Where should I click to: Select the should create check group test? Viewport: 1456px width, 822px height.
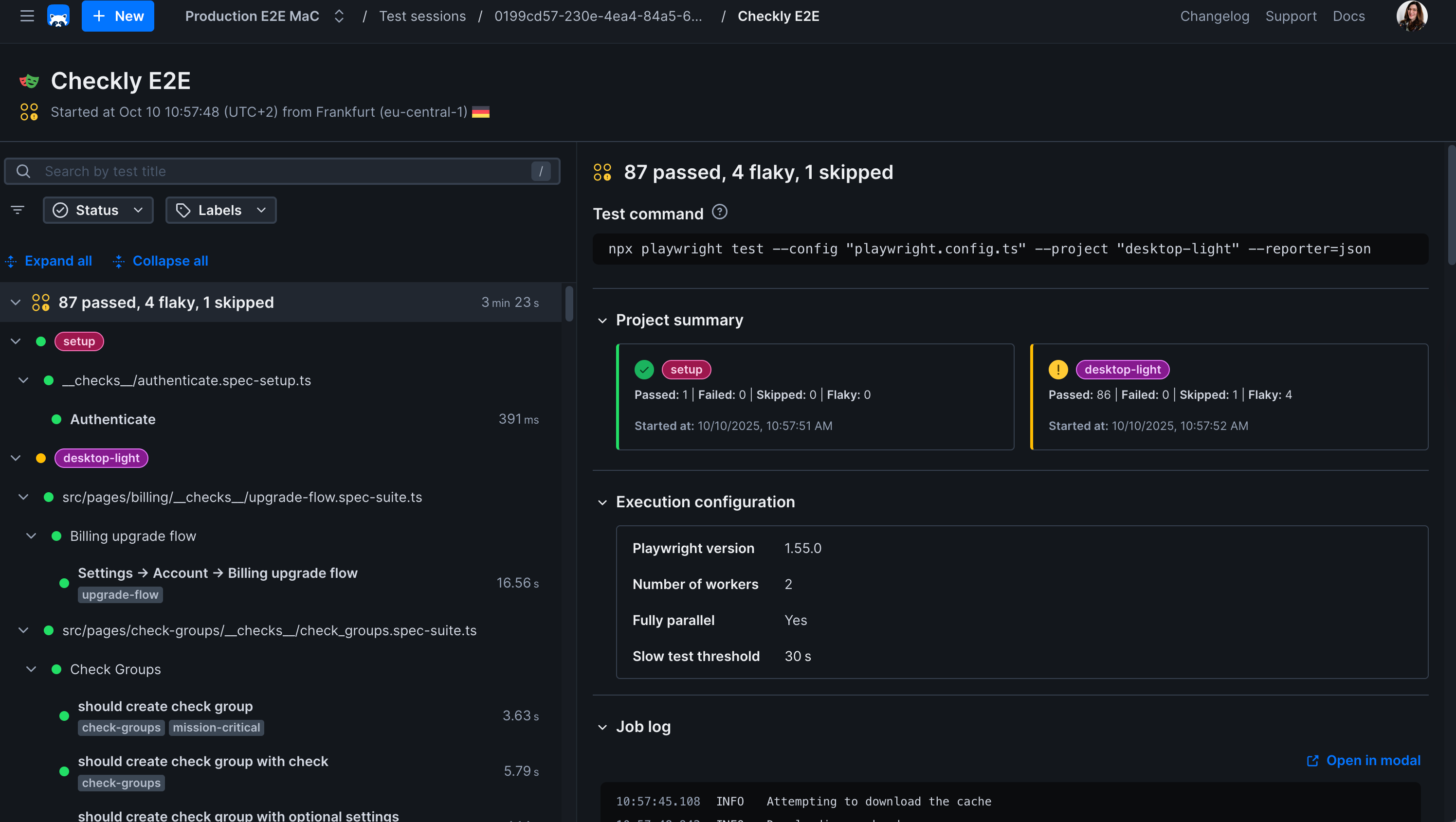165,706
